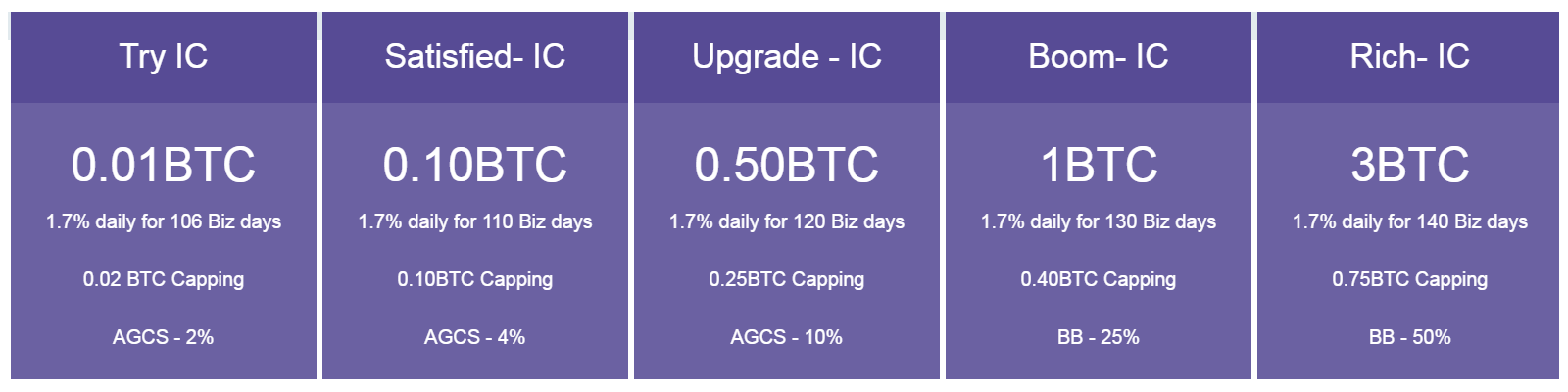The width and height of the screenshot is (1568, 392).
Task: Pick the 3BTC price amount
Action: [1410, 165]
